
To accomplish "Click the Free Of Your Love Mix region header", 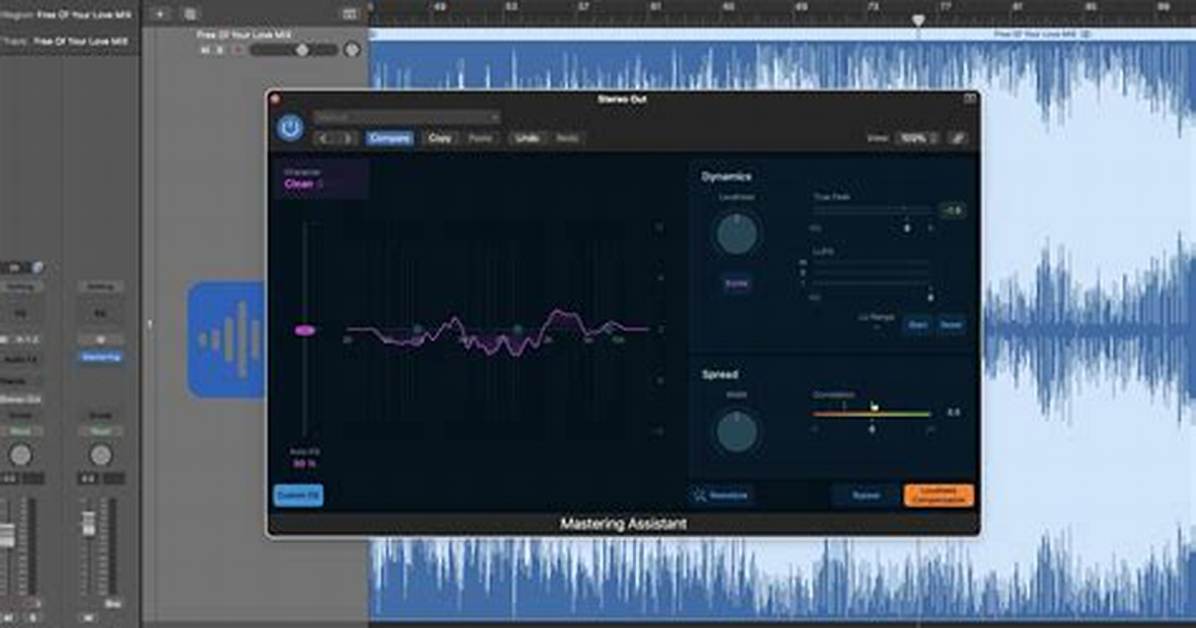I will (783, 34).
